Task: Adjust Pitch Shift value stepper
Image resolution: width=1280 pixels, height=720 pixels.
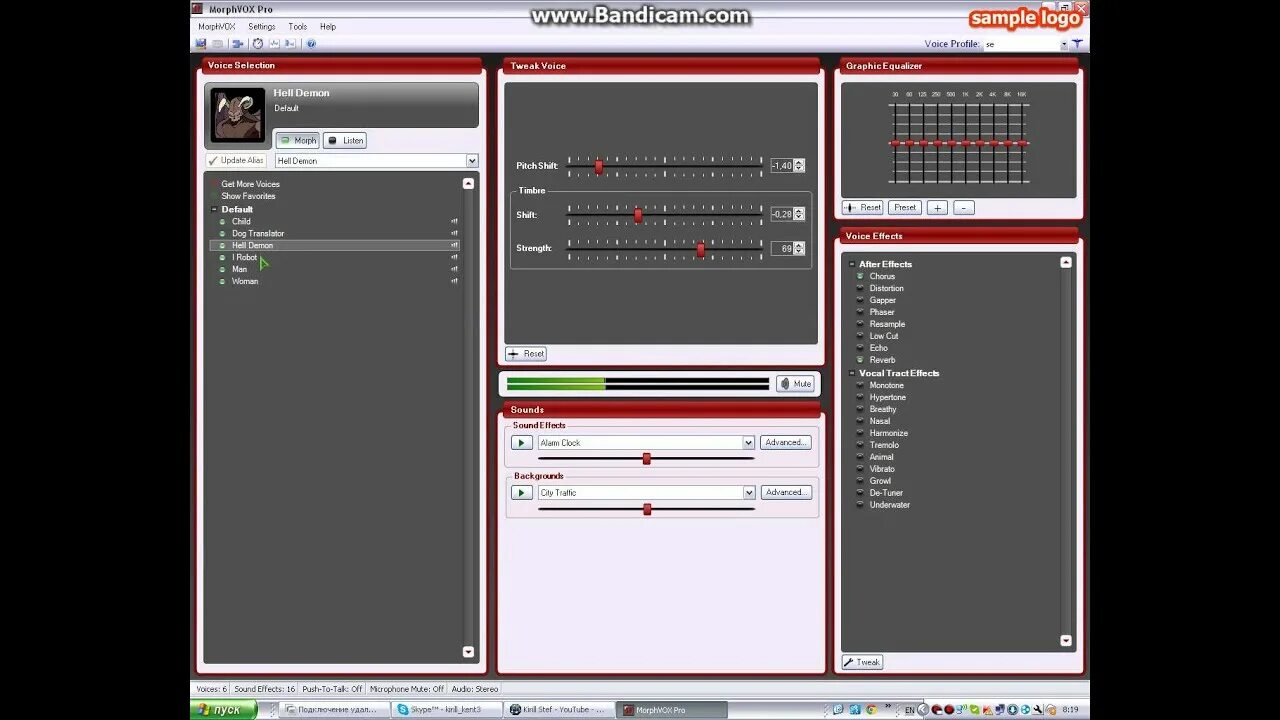Action: 799,166
